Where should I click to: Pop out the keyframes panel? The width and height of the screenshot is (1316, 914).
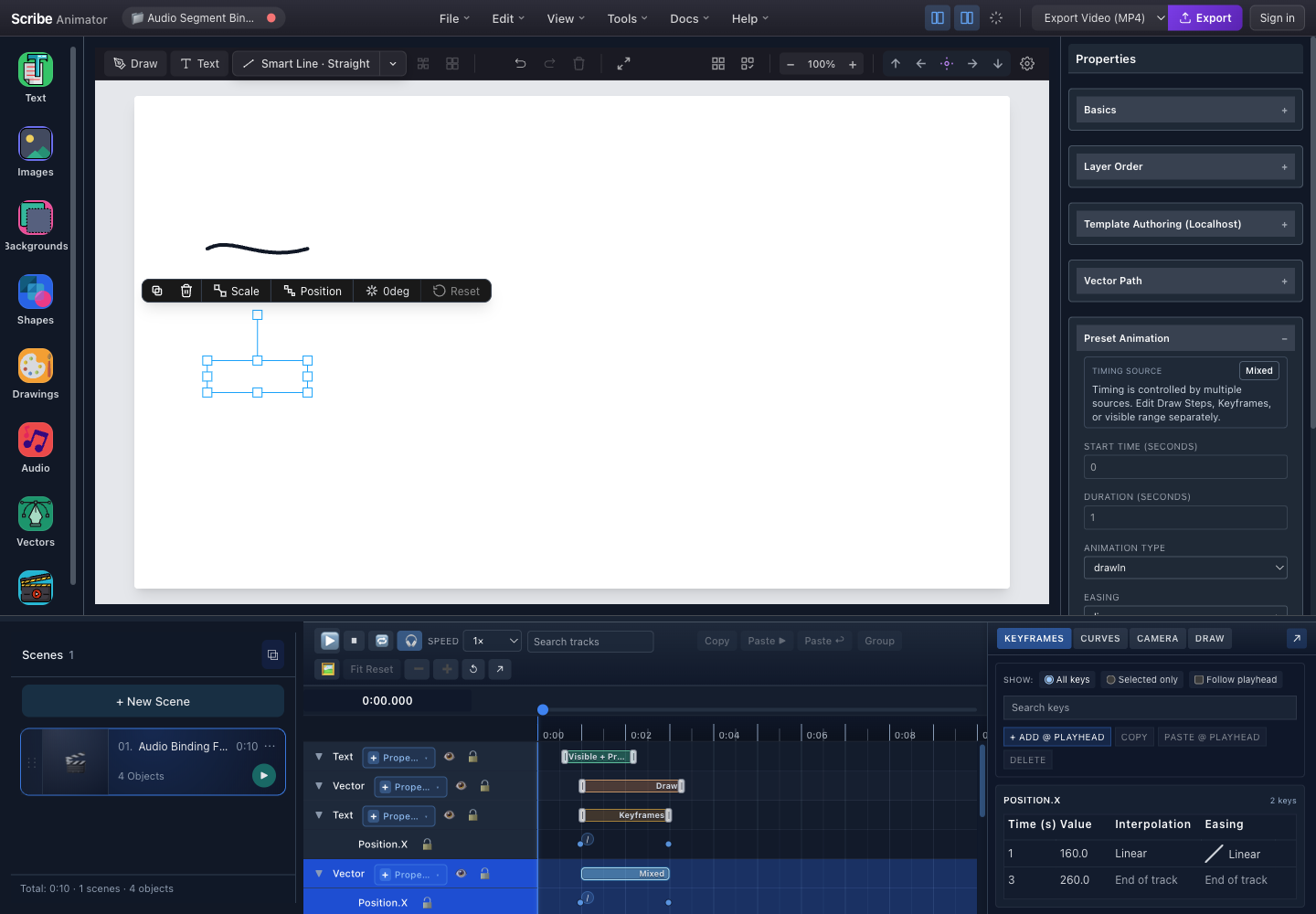1297,638
